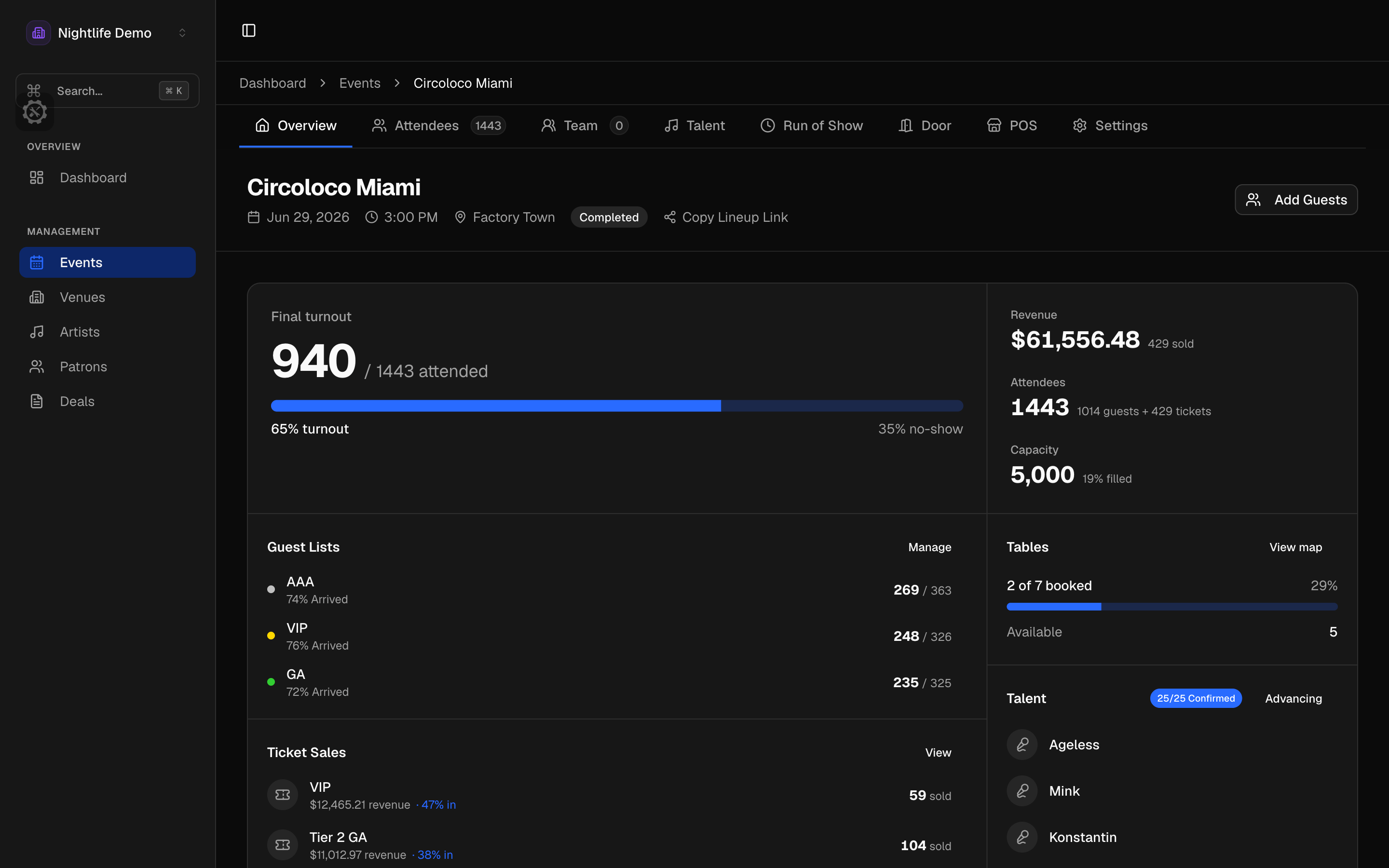Image resolution: width=1389 pixels, height=868 pixels.
Task: Click View map in Tables
Action: (x=1295, y=547)
